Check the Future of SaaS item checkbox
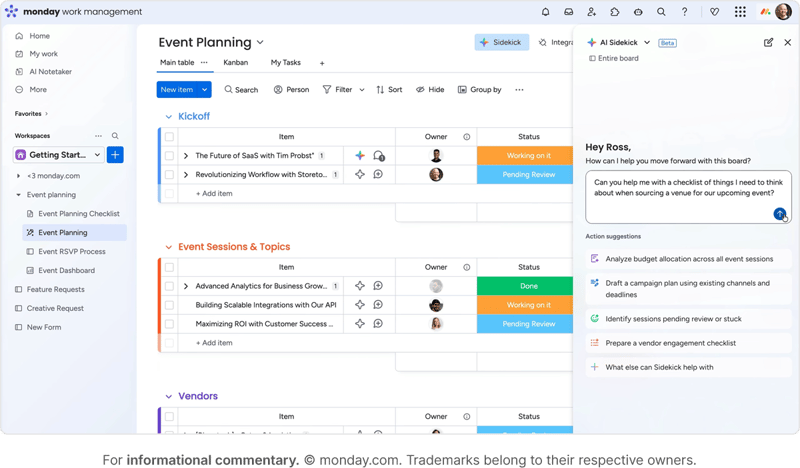 pos(169,156)
